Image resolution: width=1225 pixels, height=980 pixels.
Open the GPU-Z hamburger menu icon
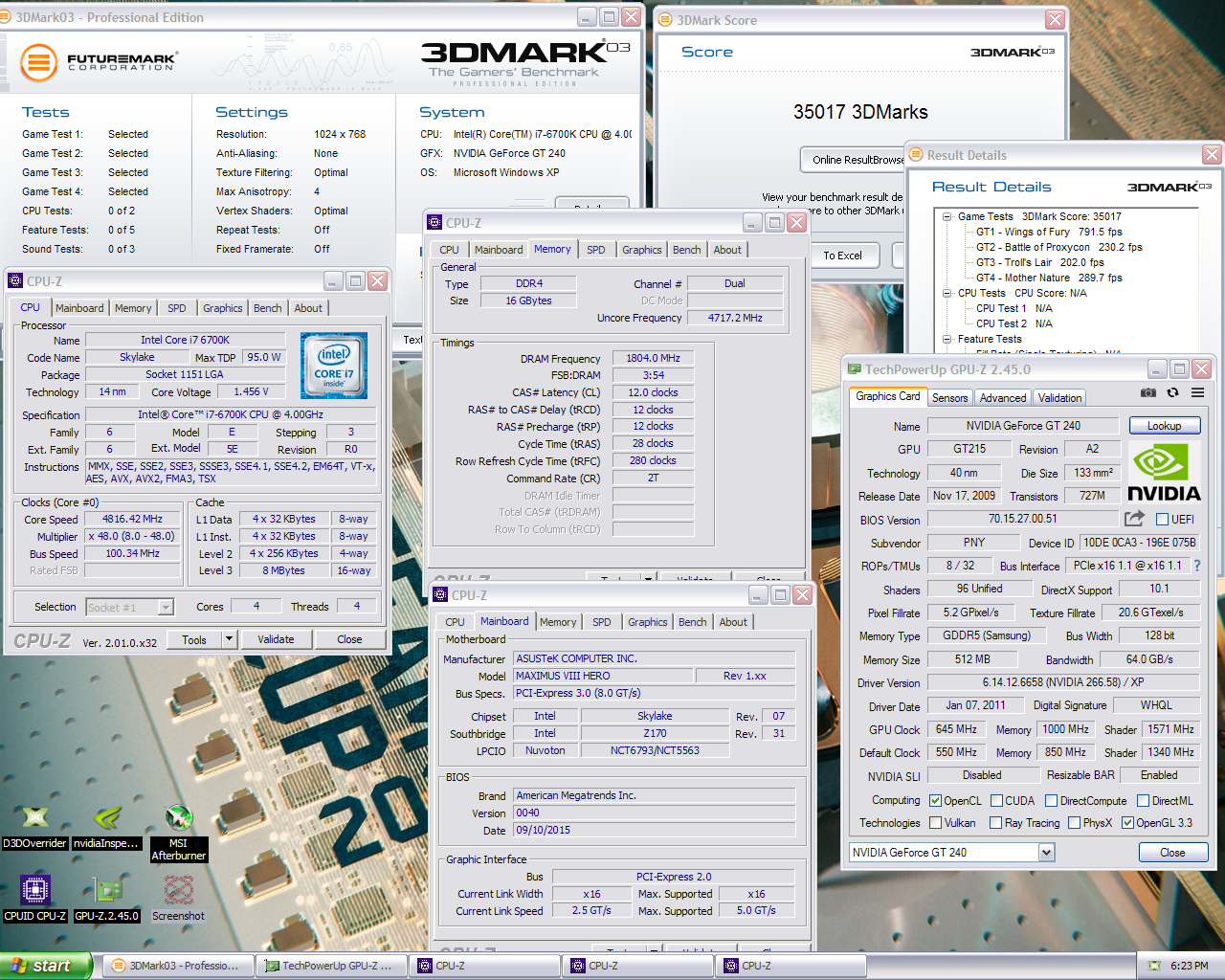[1197, 392]
